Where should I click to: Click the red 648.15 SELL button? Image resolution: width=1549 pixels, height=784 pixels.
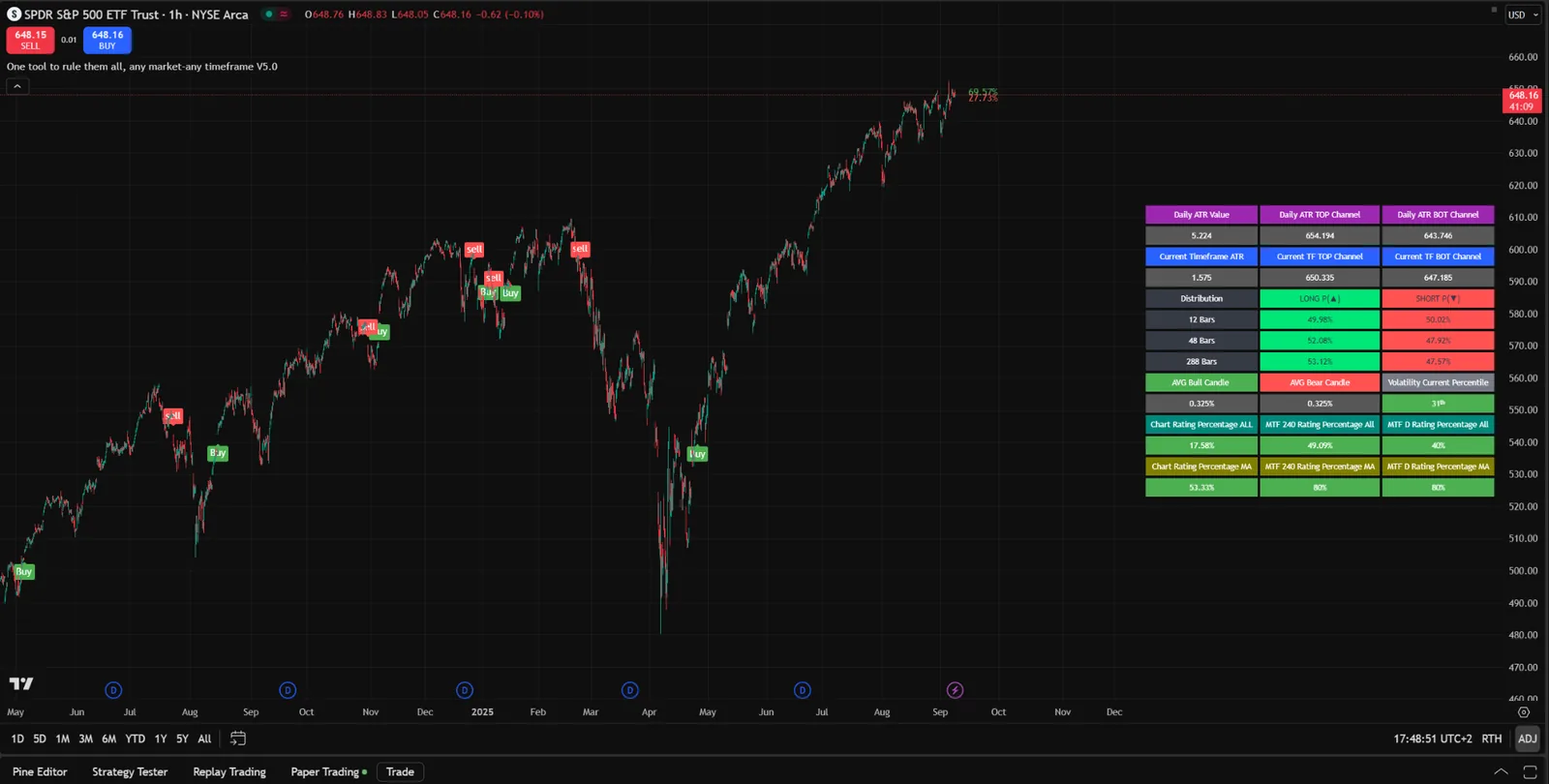(x=31, y=40)
